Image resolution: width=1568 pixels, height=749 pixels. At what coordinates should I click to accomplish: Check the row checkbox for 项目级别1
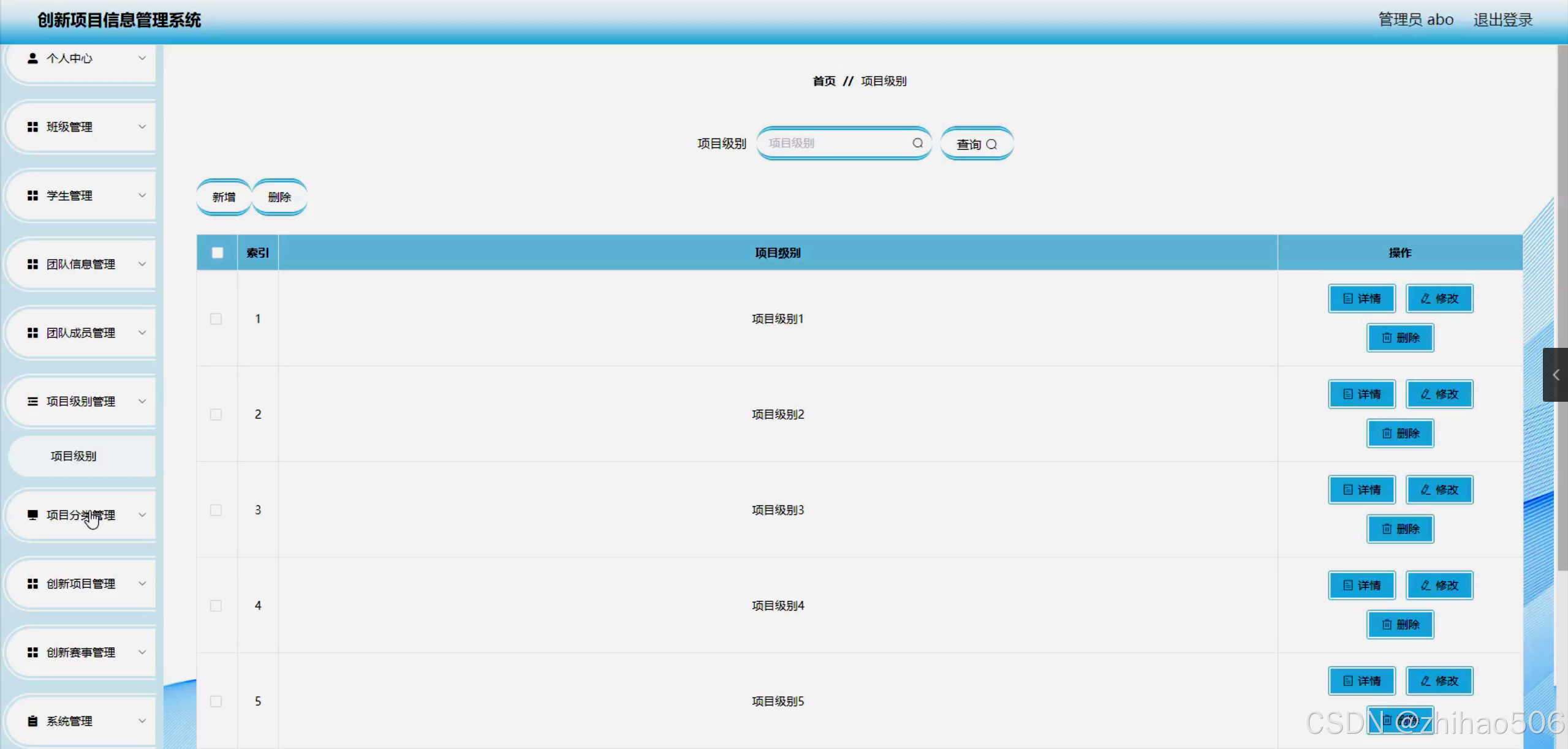tap(216, 318)
